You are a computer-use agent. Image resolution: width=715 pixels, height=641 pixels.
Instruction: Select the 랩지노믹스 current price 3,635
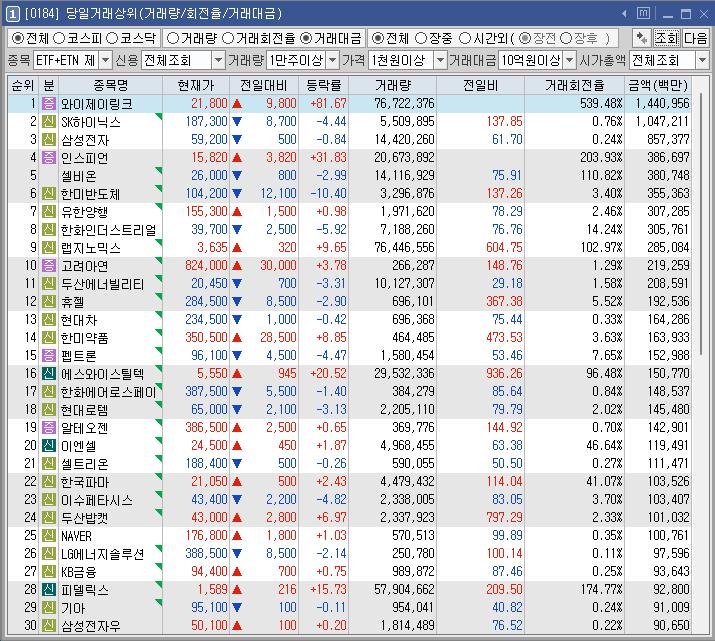pos(212,248)
